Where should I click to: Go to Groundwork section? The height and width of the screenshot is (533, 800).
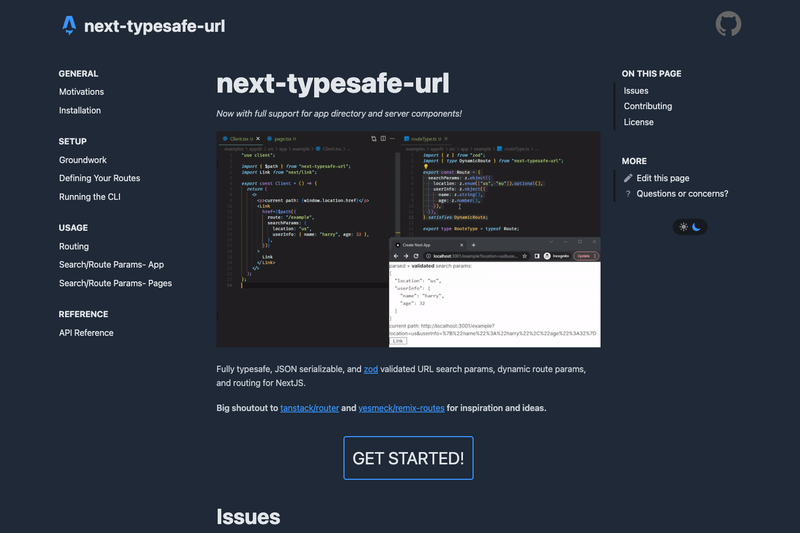pos(83,160)
